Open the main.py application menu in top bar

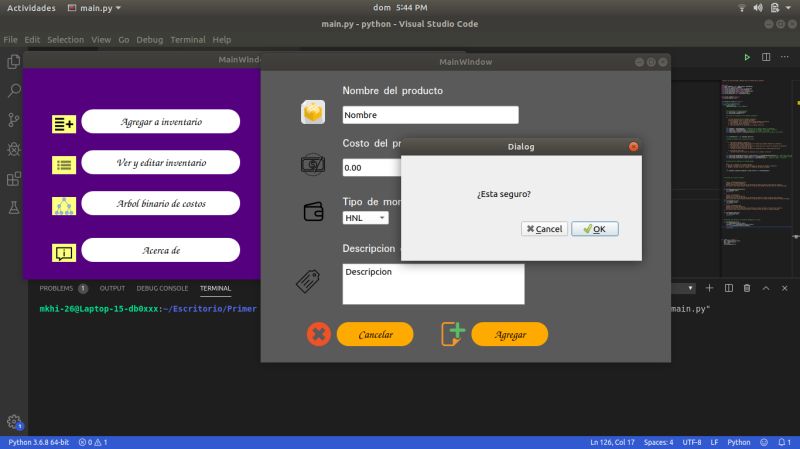pyautogui.click(x=94, y=8)
